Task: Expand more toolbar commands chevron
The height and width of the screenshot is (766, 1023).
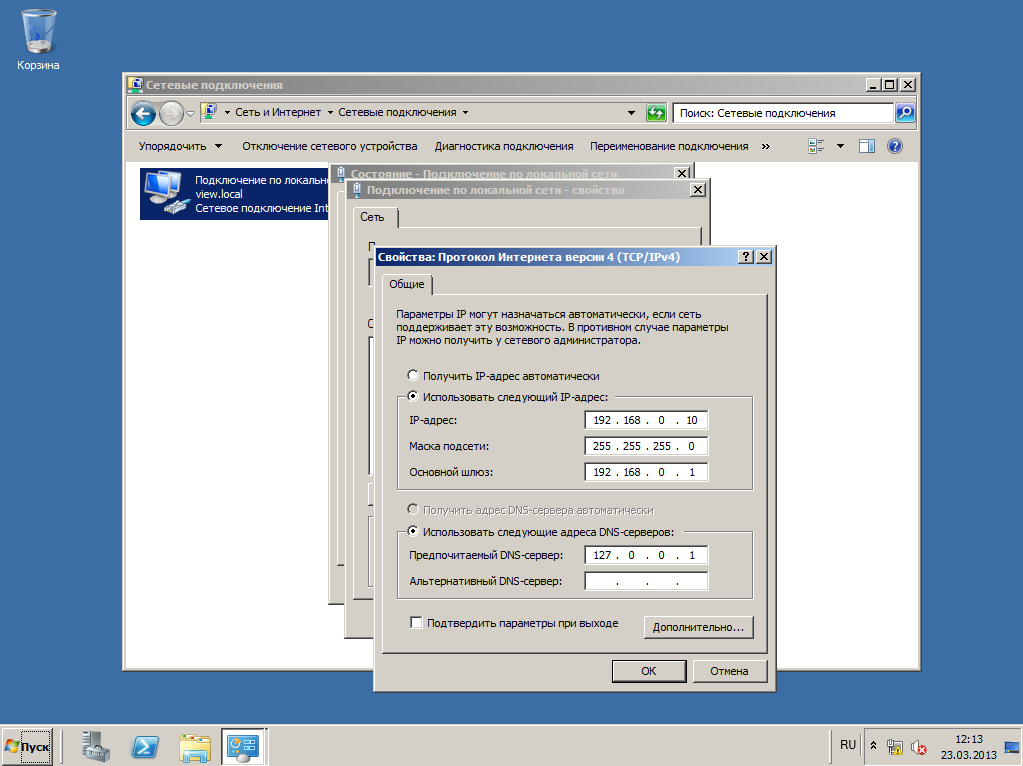Action: coord(765,146)
